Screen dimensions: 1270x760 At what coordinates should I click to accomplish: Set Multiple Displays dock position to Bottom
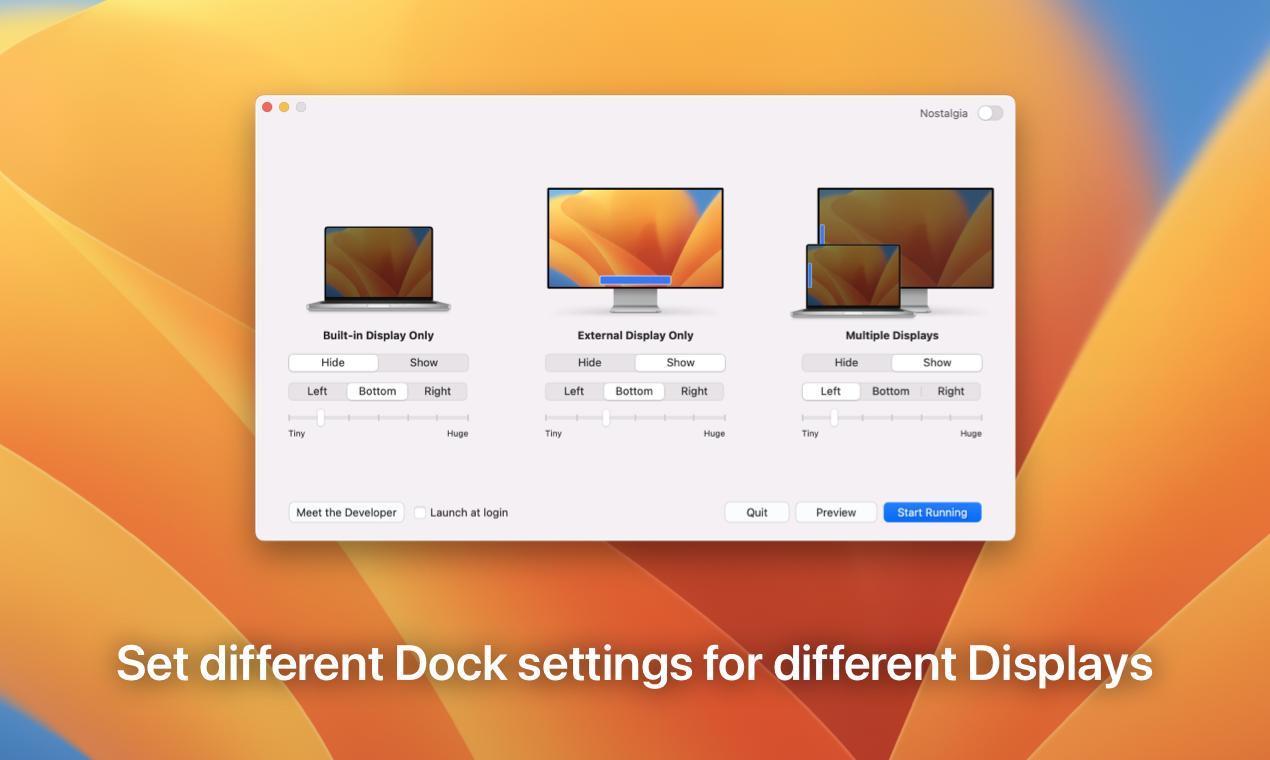click(x=891, y=391)
